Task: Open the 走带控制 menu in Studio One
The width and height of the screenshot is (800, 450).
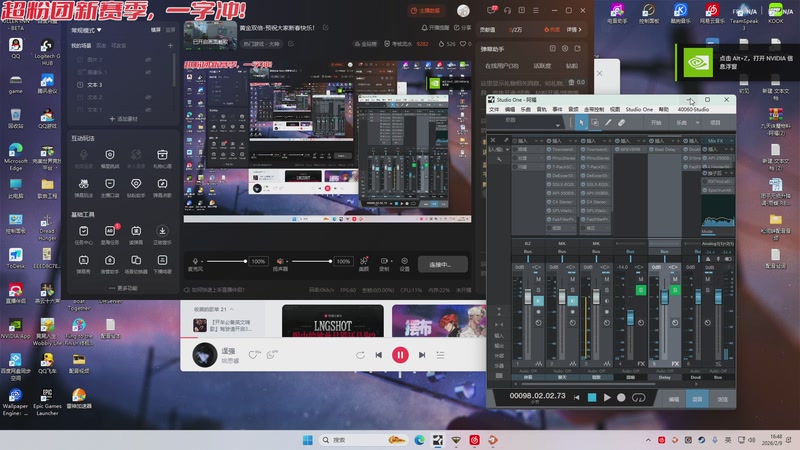Action: point(594,109)
